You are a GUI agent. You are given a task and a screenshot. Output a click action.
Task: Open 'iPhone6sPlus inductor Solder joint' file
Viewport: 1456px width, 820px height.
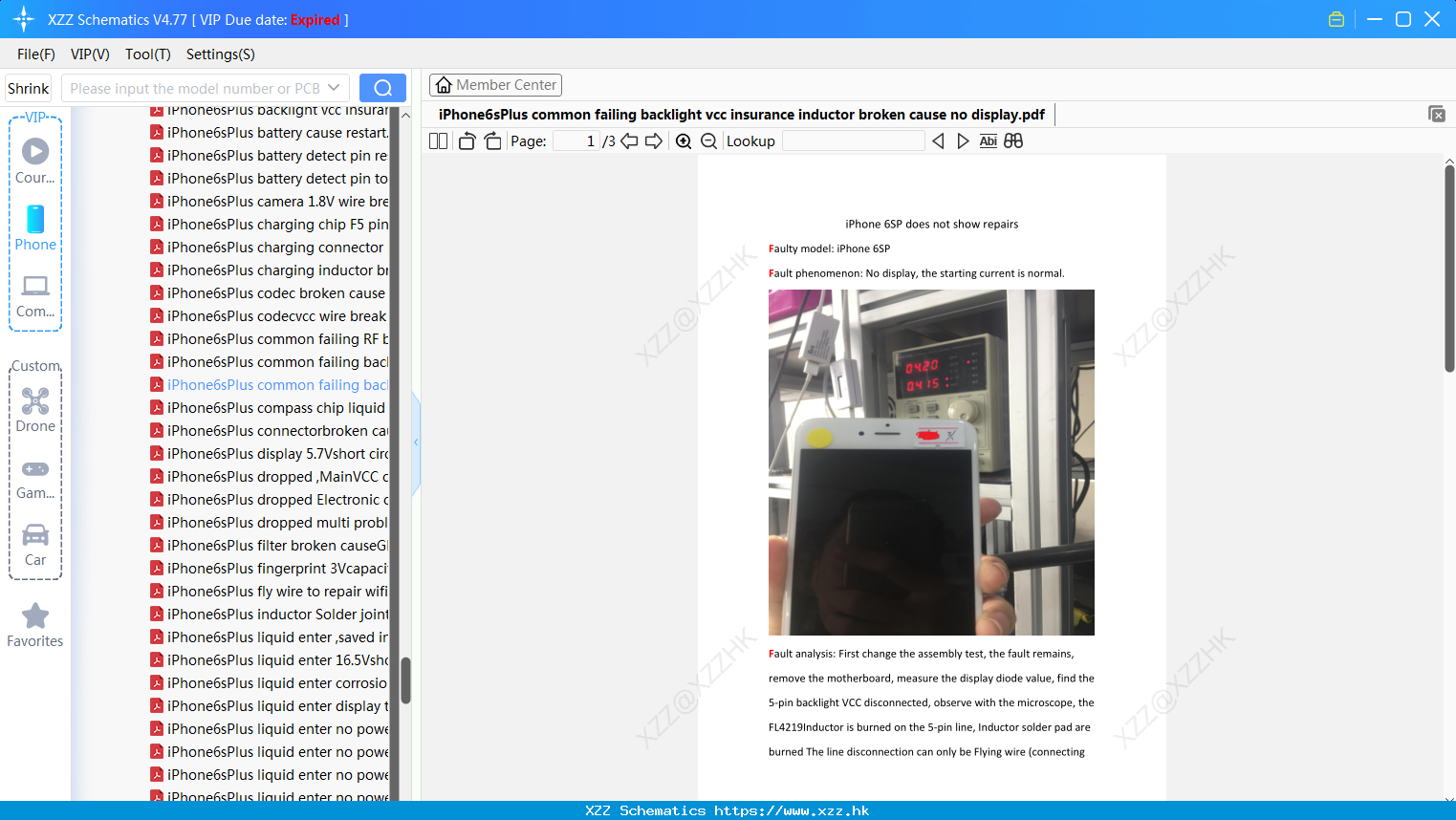point(269,615)
